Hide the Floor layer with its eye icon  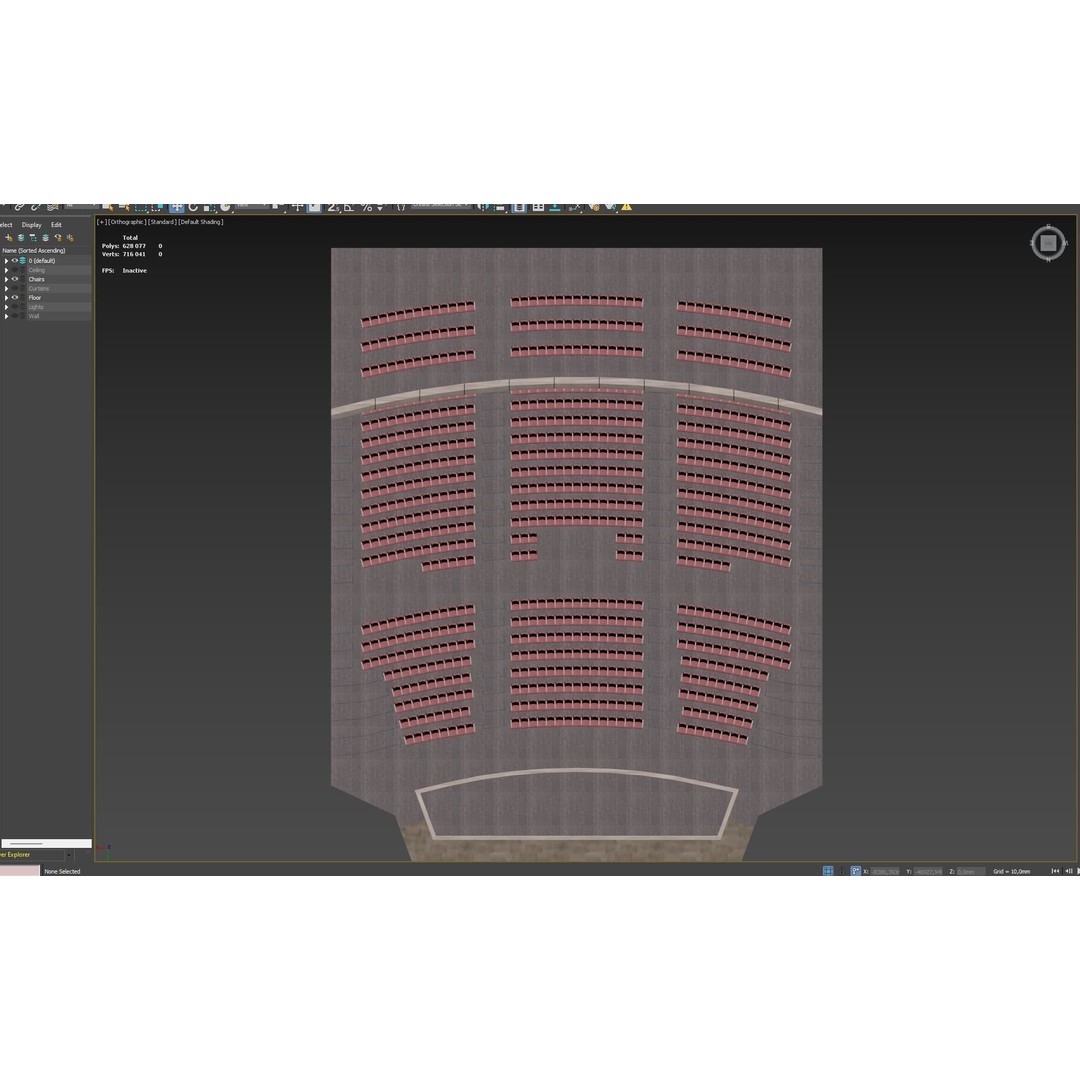pyautogui.click(x=14, y=298)
